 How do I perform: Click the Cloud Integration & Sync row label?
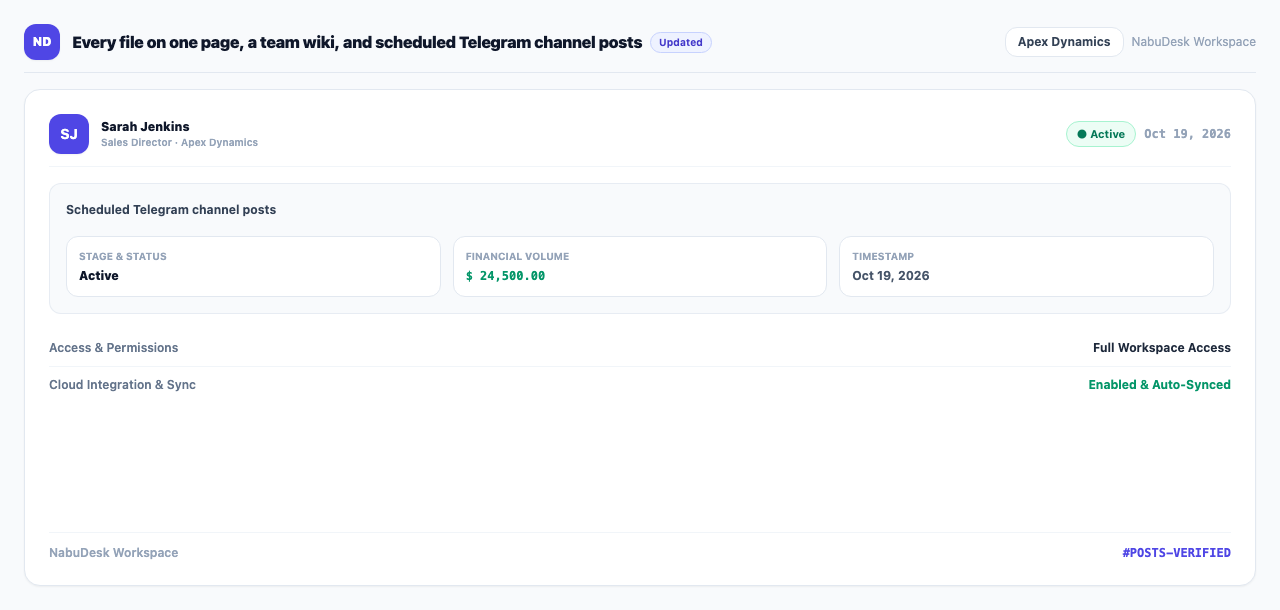(x=122, y=385)
